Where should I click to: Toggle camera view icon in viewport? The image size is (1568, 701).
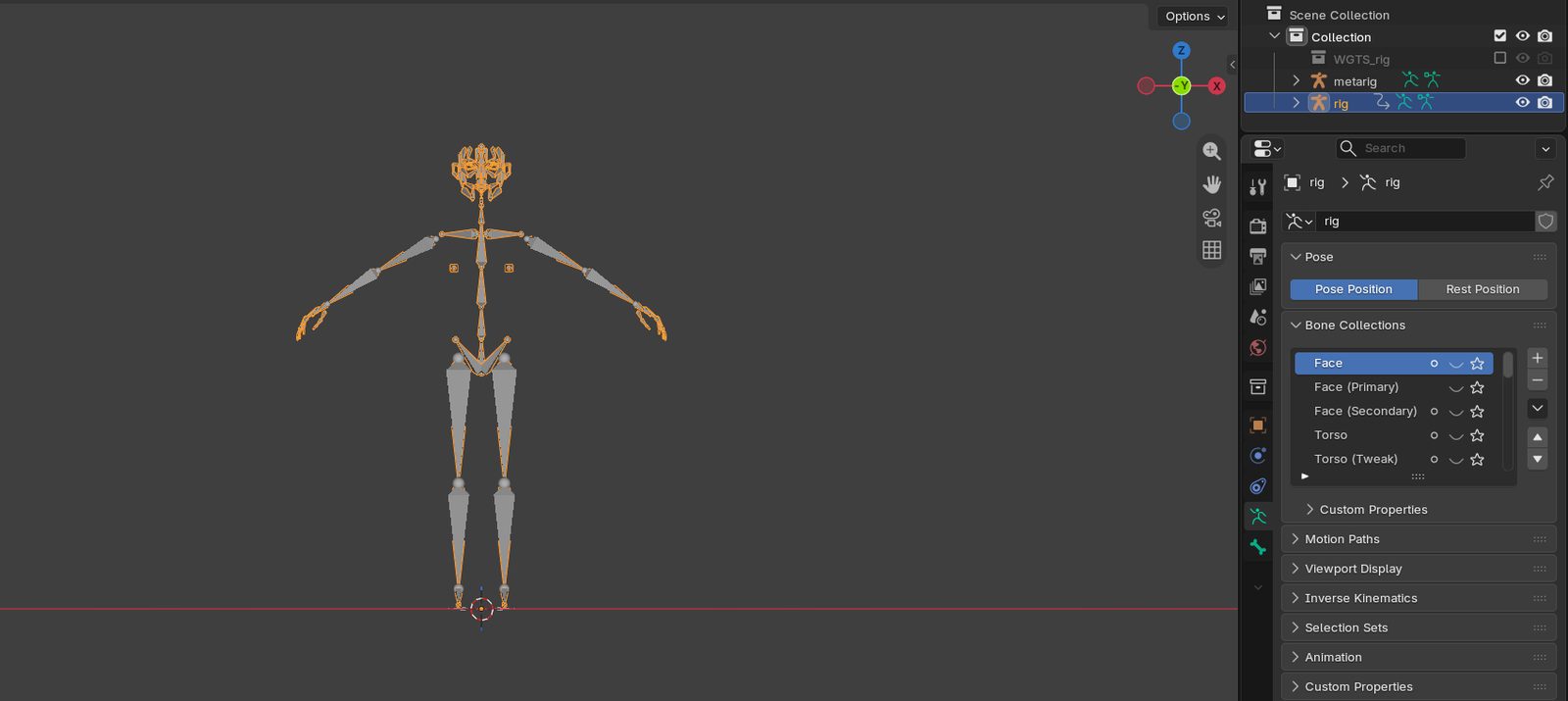pyautogui.click(x=1212, y=217)
